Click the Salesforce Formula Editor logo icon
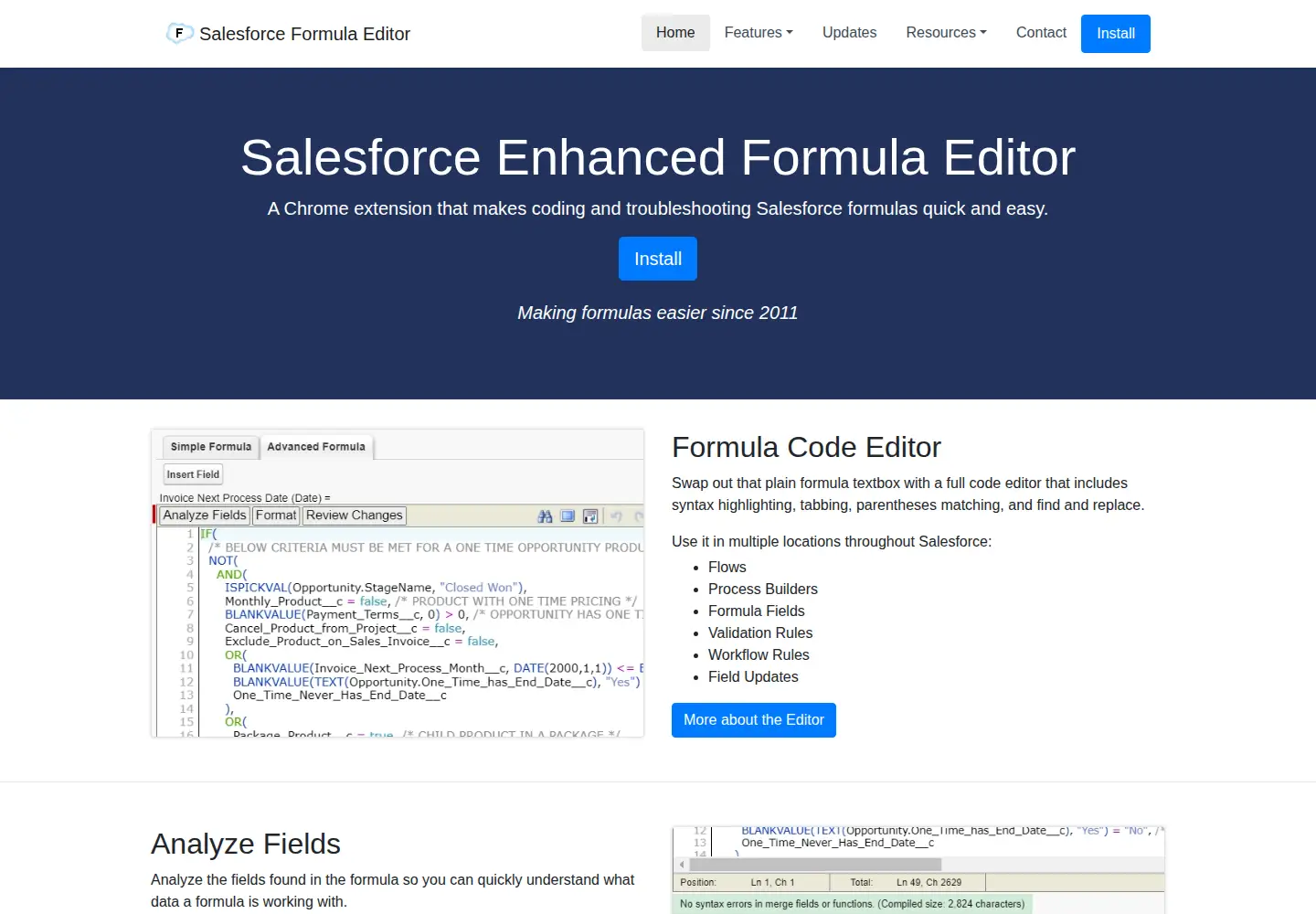This screenshot has width=1316, height=914. (x=179, y=34)
